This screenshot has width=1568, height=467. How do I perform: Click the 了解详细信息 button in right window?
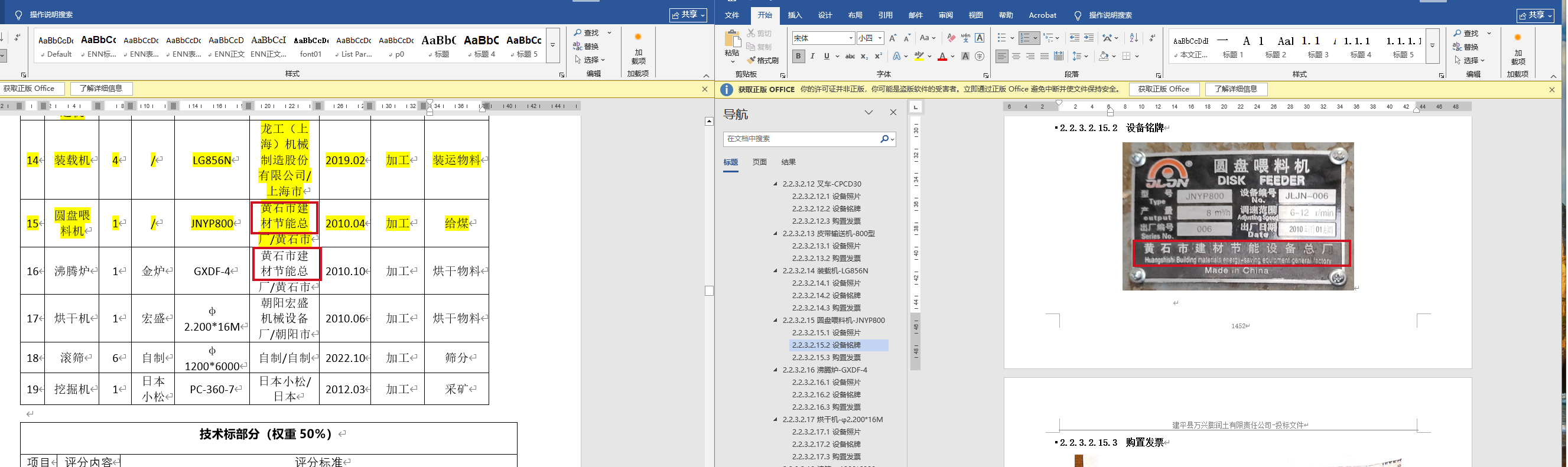point(1235,89)
